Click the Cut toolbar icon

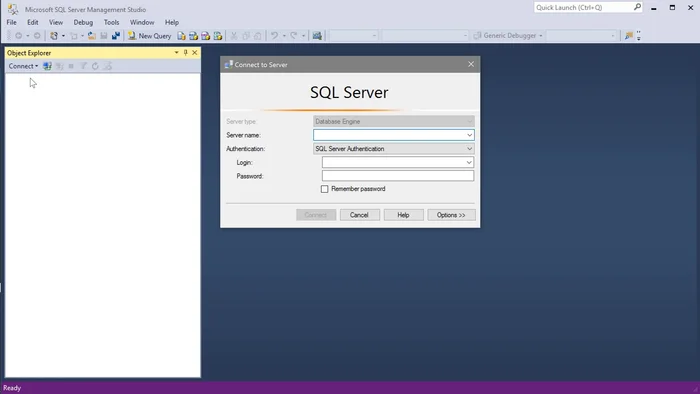point(233,36)
